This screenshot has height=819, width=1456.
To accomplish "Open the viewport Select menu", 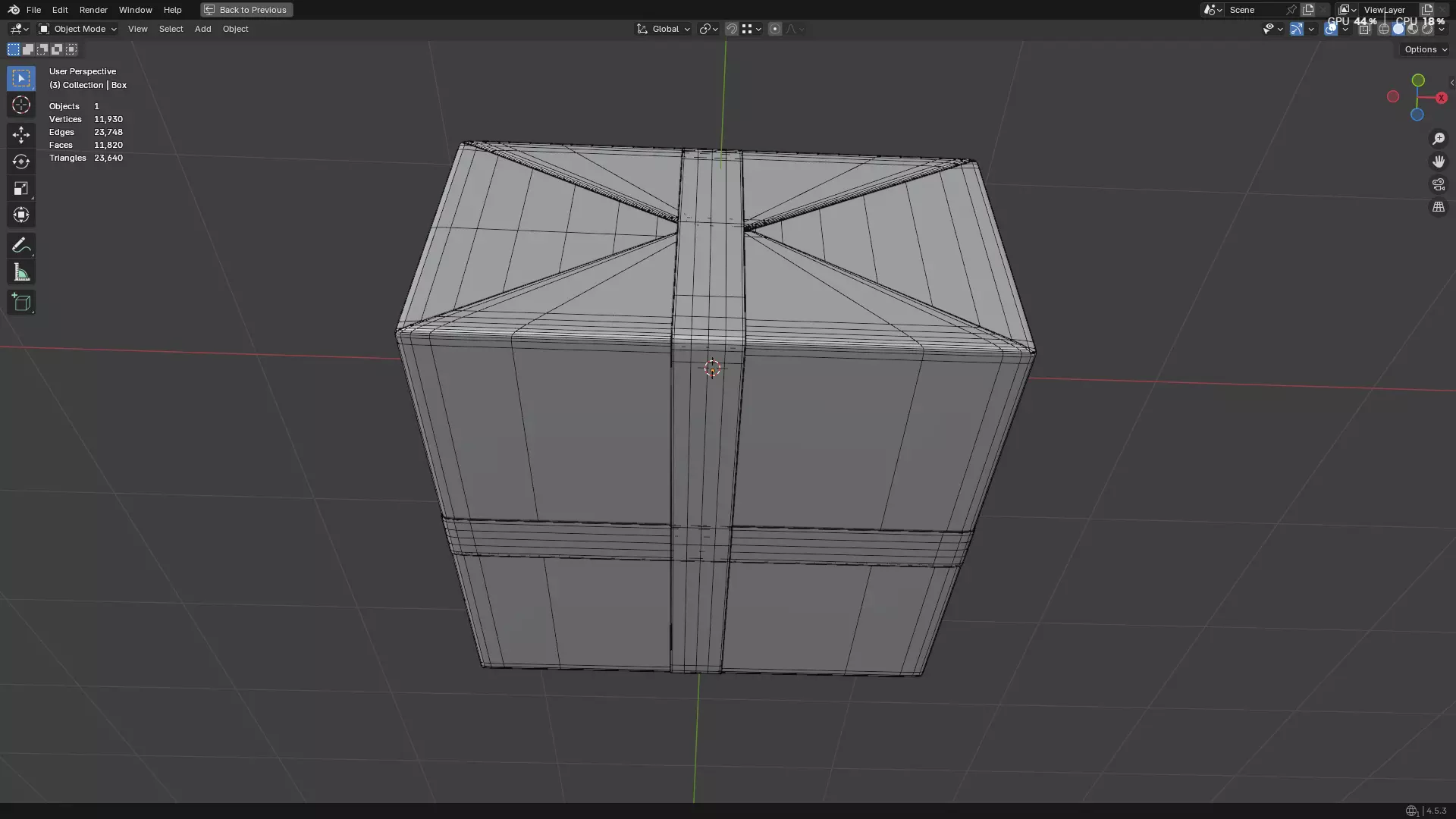I will click(x=171, y=29).
